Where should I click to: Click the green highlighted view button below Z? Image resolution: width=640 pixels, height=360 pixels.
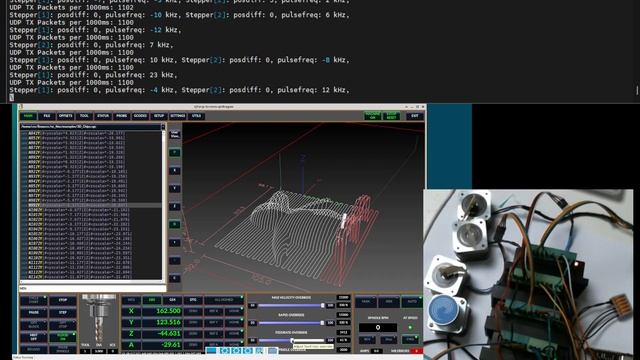(x=175, y=224)
